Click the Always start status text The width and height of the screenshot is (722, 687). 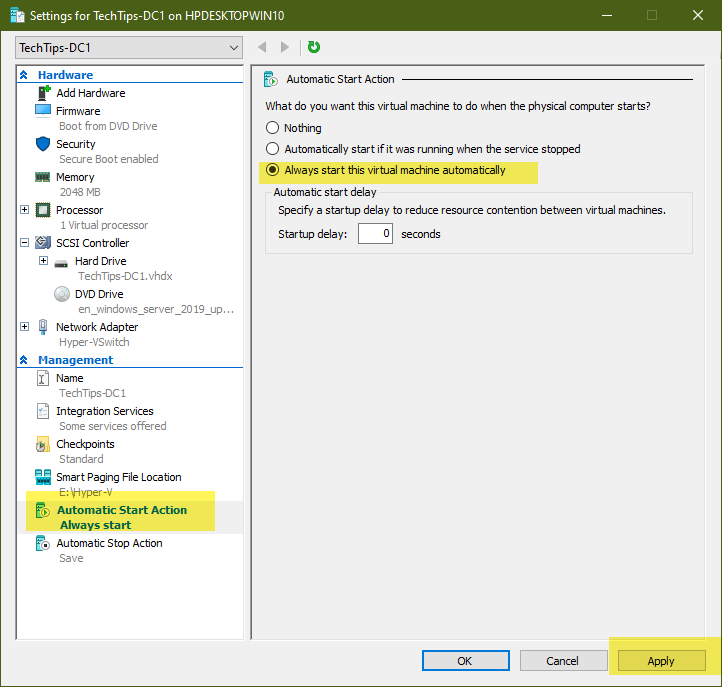(96, 525)
